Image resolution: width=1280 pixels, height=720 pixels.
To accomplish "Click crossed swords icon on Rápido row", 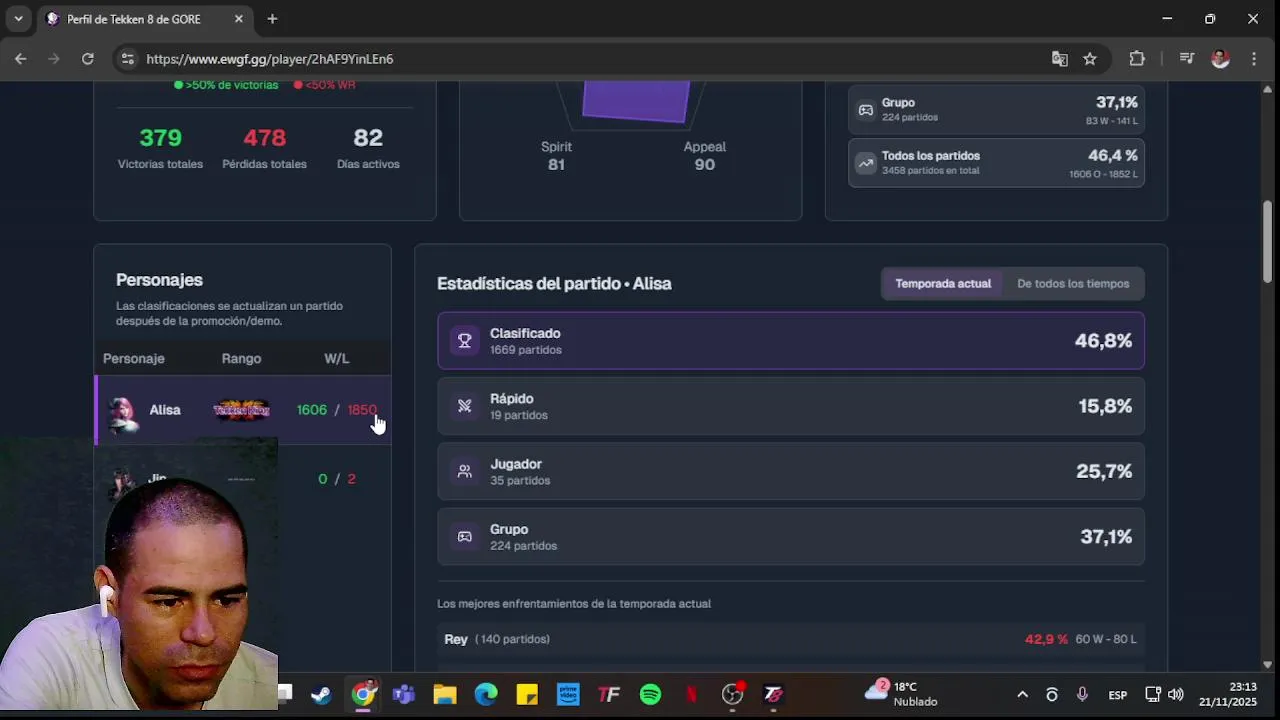I will point(464,406).
